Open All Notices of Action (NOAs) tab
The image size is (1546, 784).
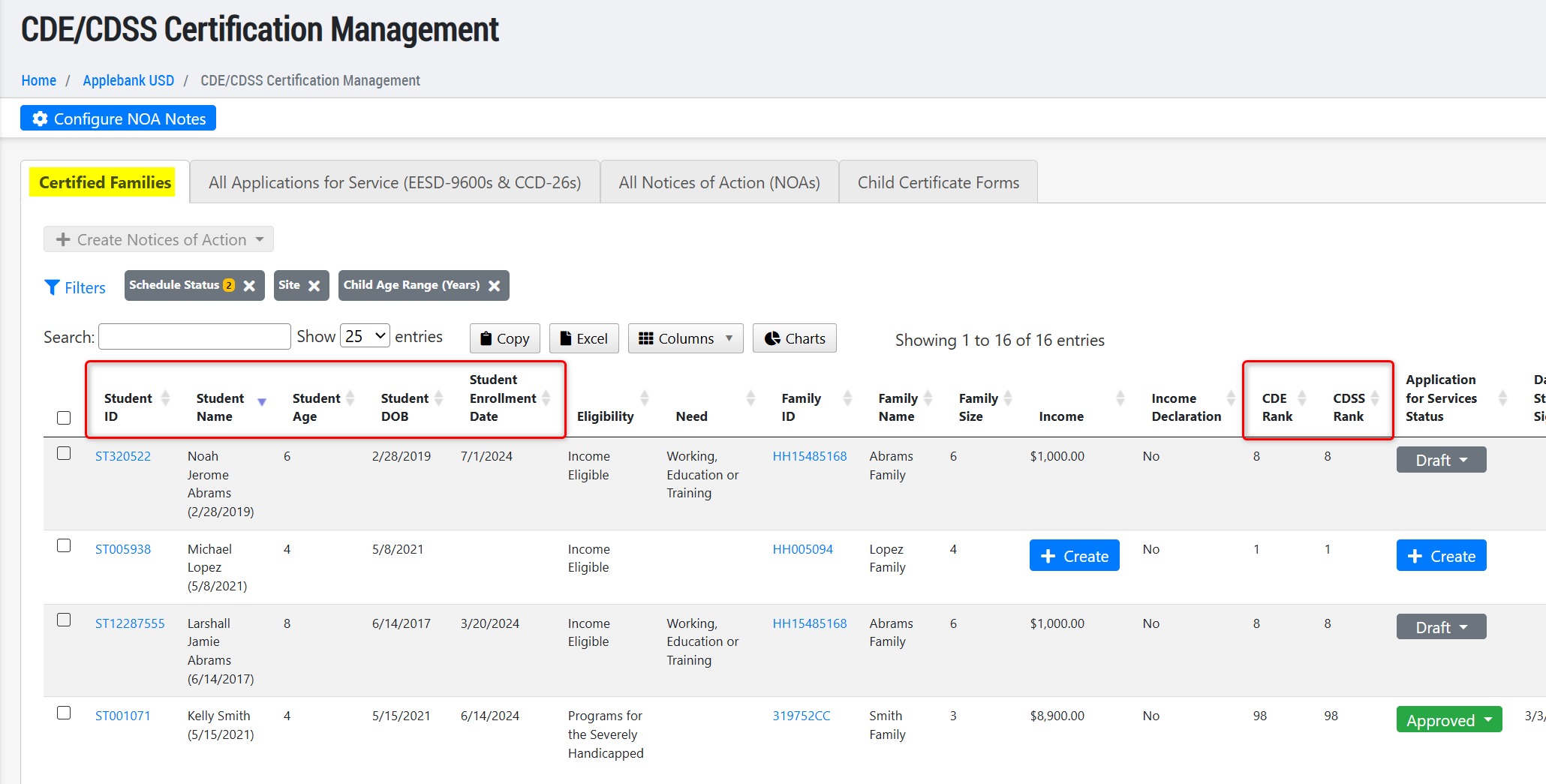tap(719, 182)
